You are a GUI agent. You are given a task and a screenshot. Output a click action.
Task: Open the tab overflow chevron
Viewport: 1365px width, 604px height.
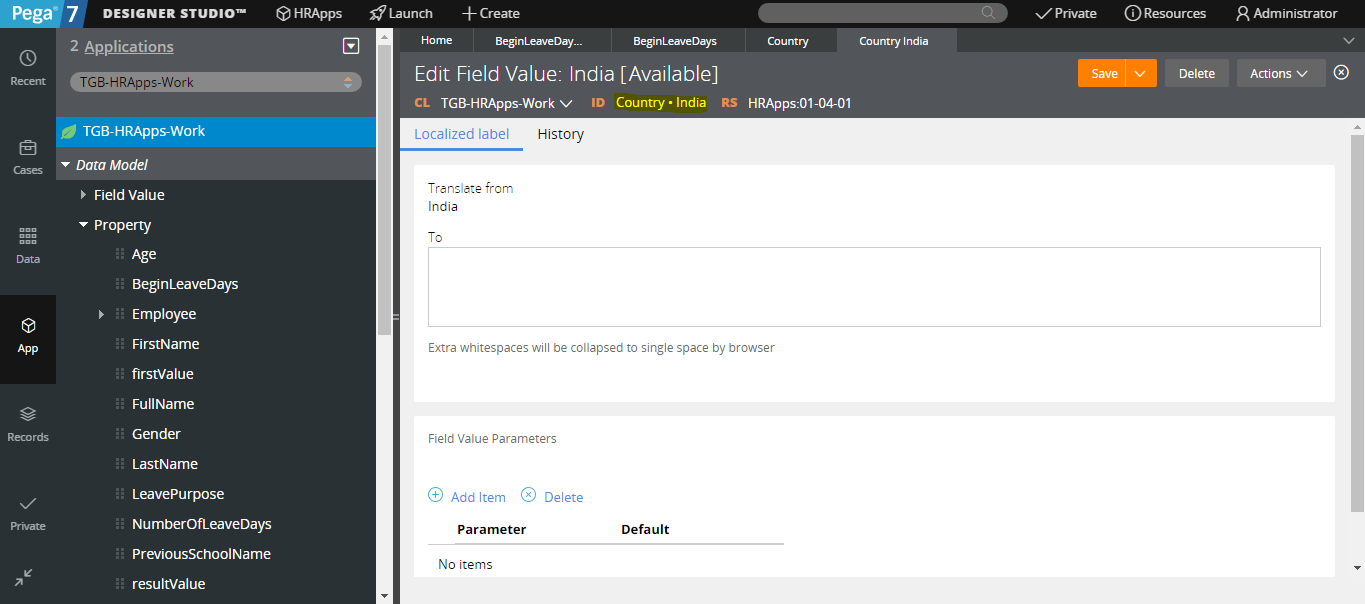[x=1347, y=40]
